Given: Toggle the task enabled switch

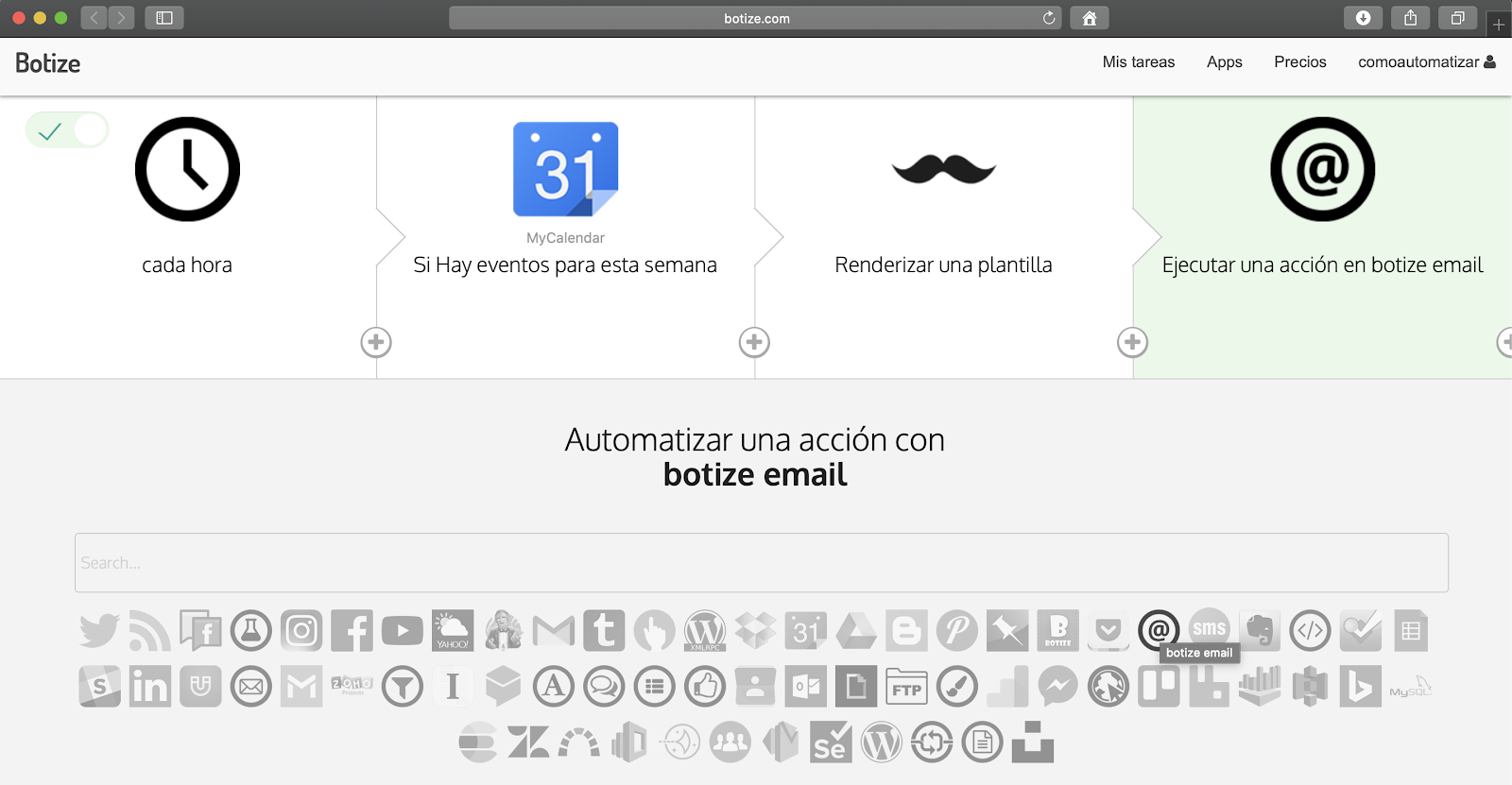Looking at the screenshot, I should point(67,130).
